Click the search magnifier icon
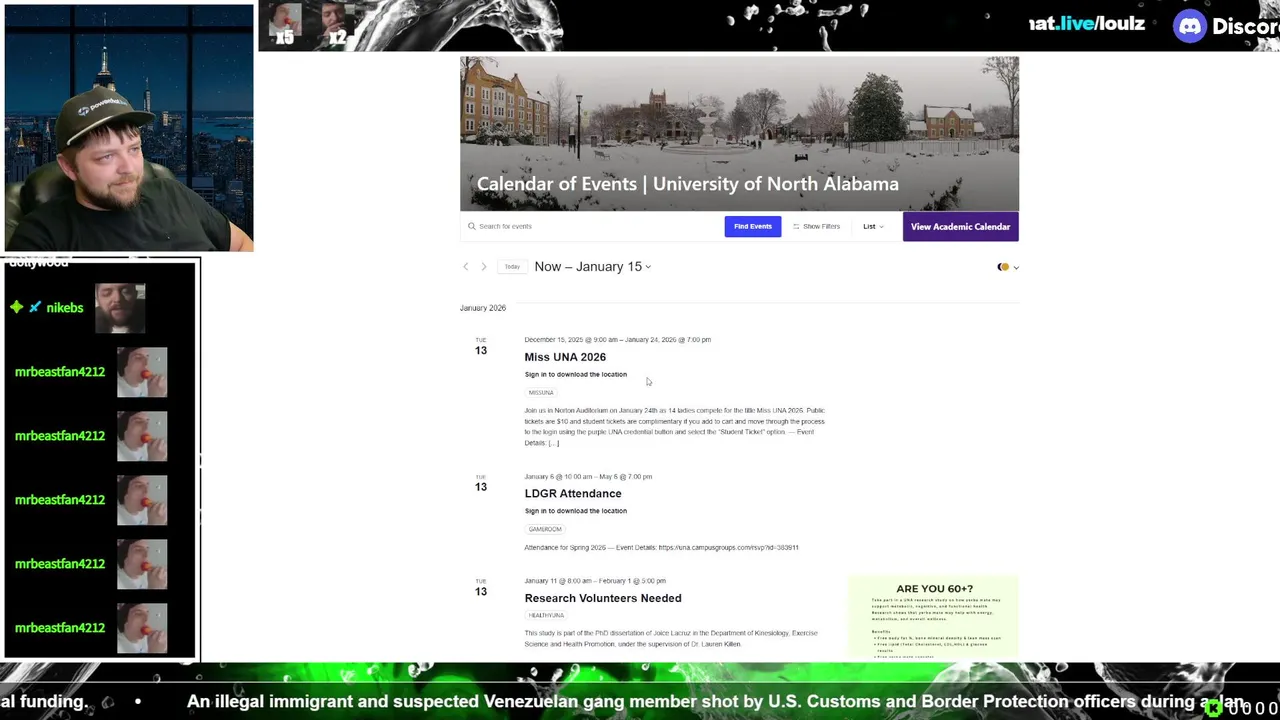The height and width of the screenshot is (720, 1280). point(472,226)
